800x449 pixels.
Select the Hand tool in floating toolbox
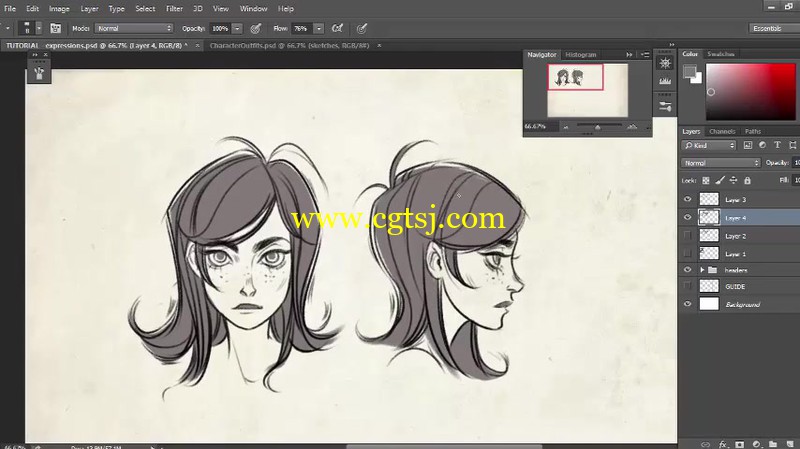(x=39, y=73)
